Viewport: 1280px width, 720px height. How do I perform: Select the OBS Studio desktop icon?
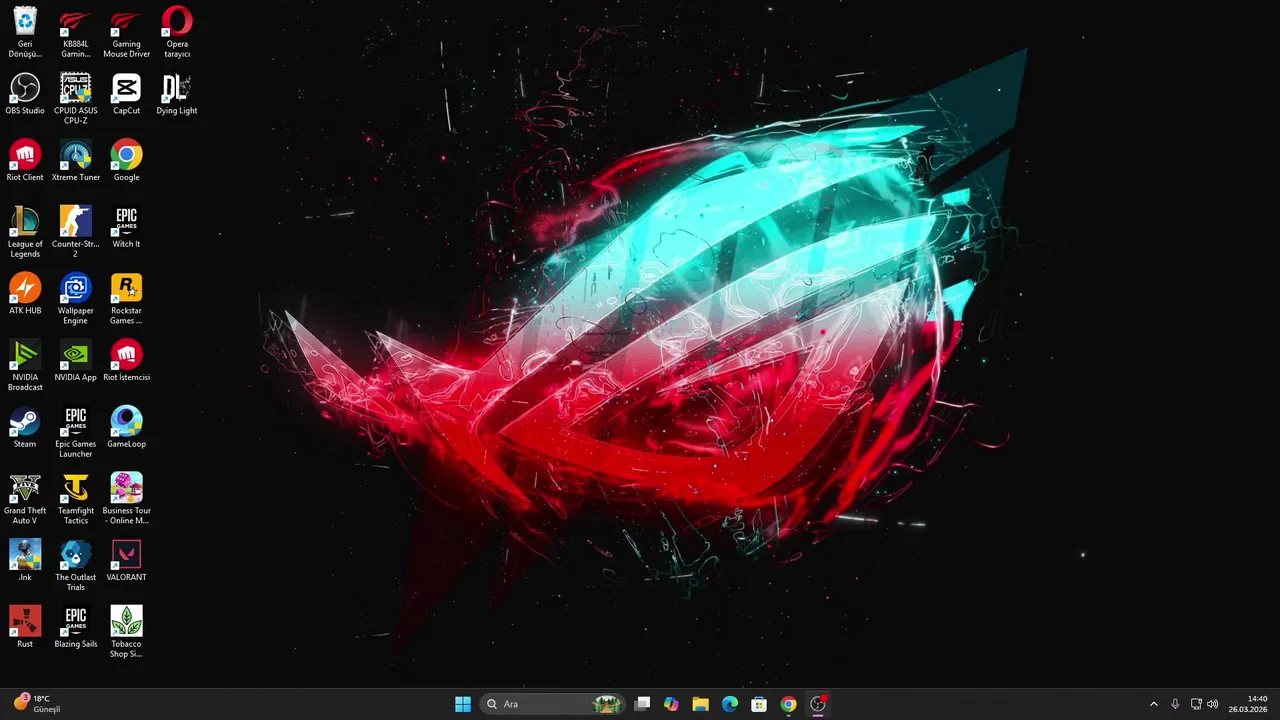[x=25, y=94]
